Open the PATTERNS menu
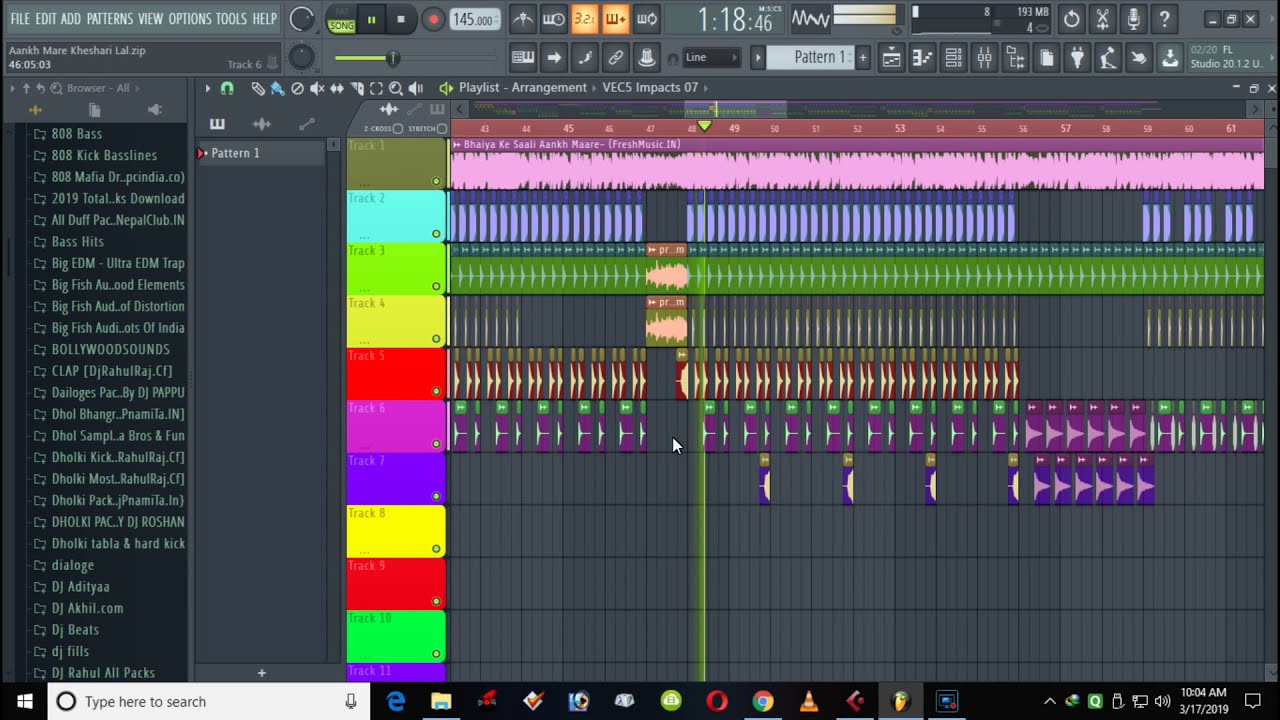 [x=109, y=19]
